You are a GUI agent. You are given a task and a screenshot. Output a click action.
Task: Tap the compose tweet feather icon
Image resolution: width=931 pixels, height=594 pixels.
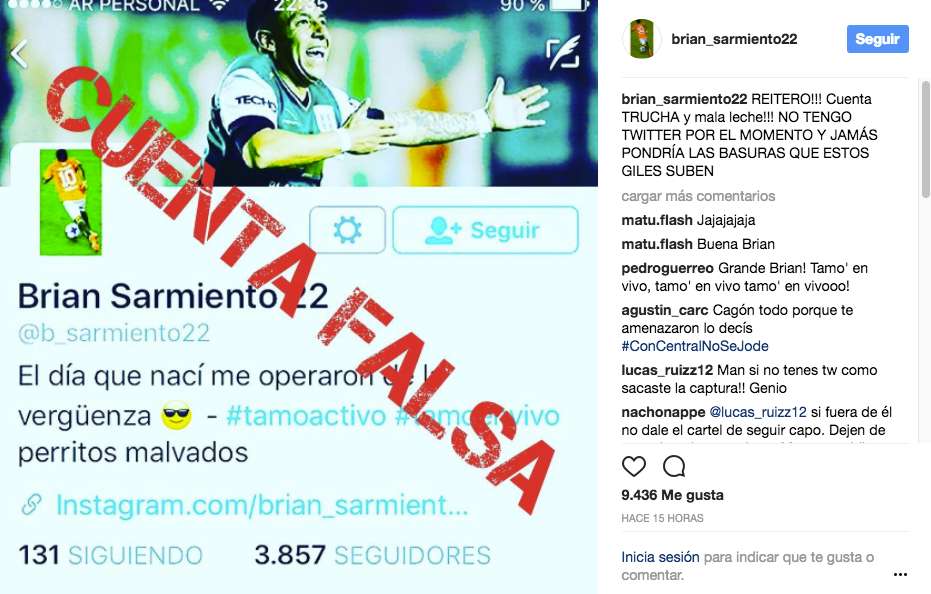tap(562, 52)
